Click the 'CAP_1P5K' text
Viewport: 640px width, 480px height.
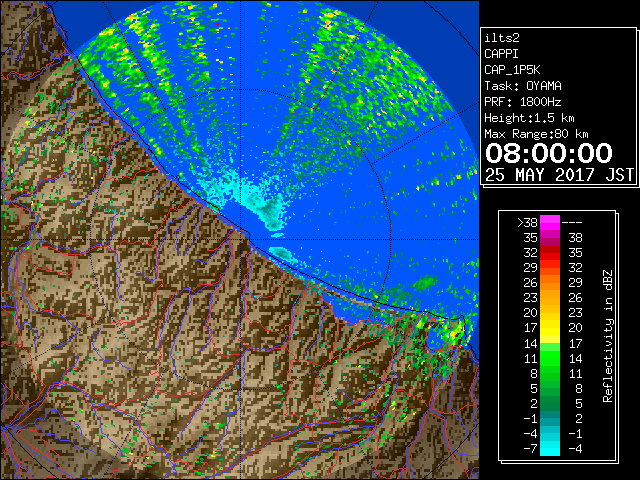click(512, 70)
